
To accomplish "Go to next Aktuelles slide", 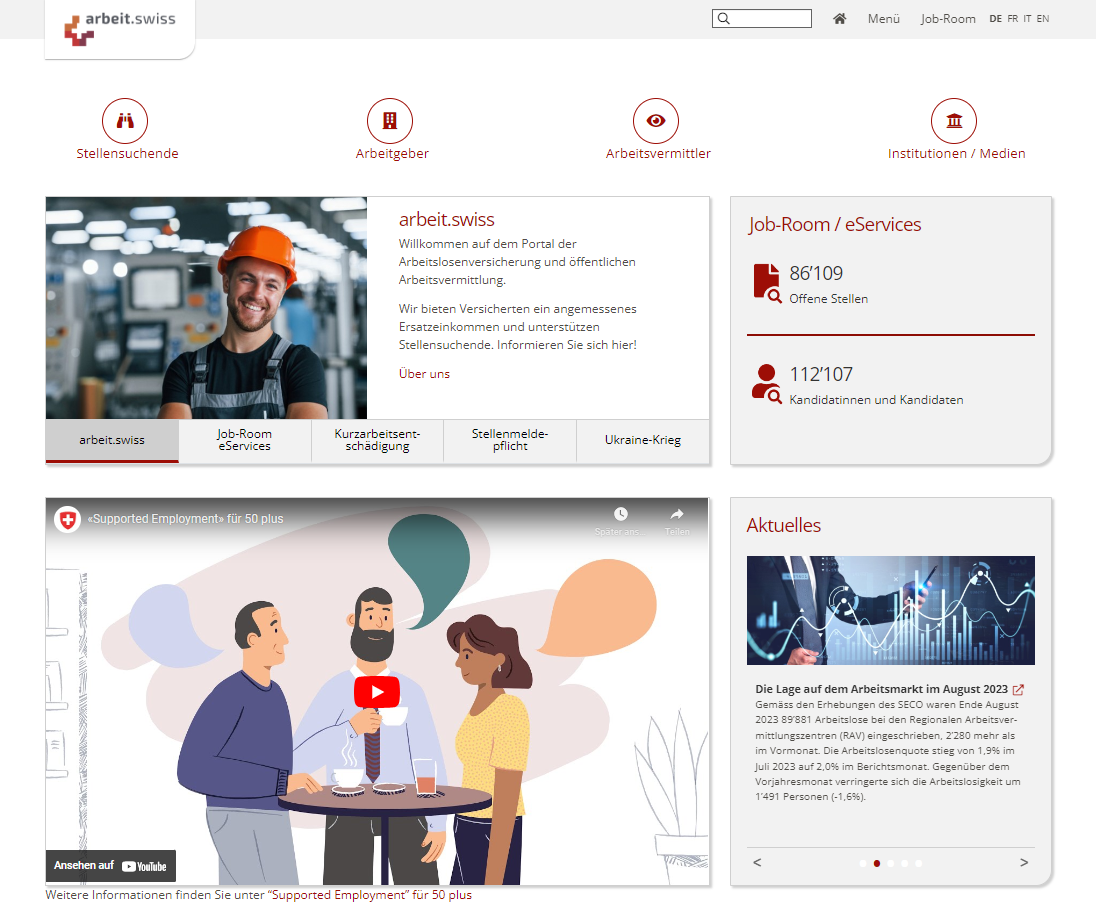I will pyautogui.click(x=1024, y=862).
